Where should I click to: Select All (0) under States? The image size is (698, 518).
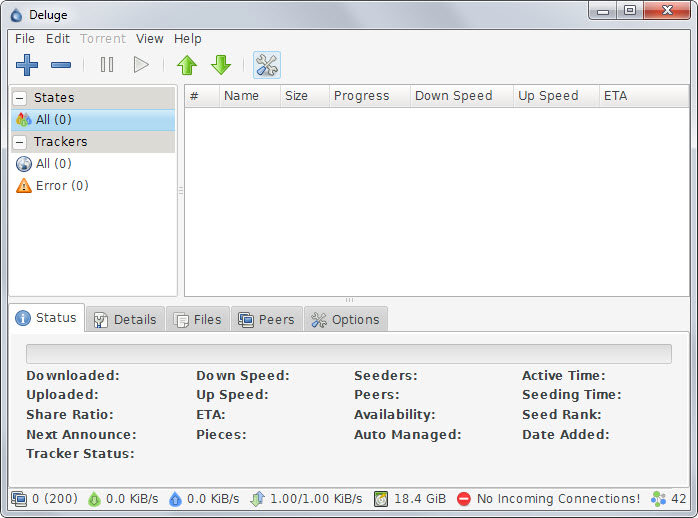93,120
